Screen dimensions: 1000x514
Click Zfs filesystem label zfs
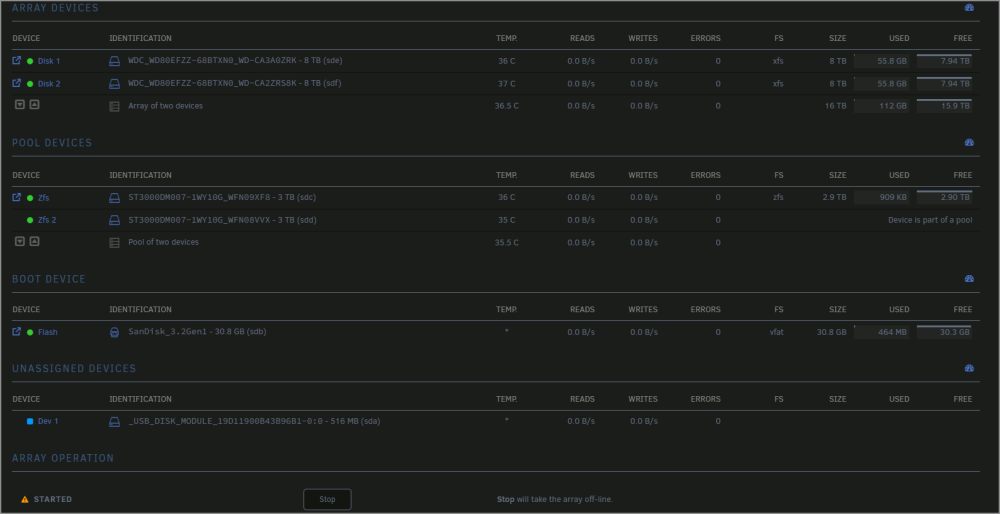[x=778, y=198]
